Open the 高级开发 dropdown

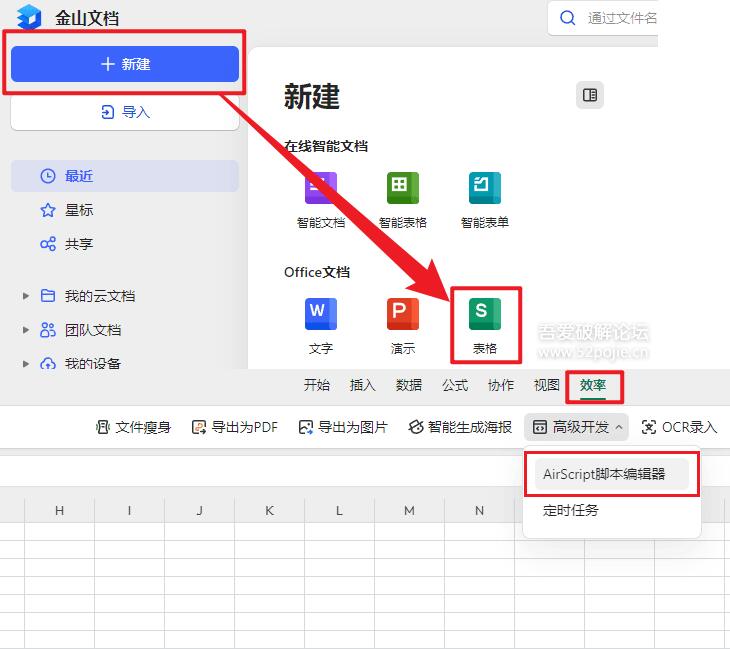[x=576, y=427]
